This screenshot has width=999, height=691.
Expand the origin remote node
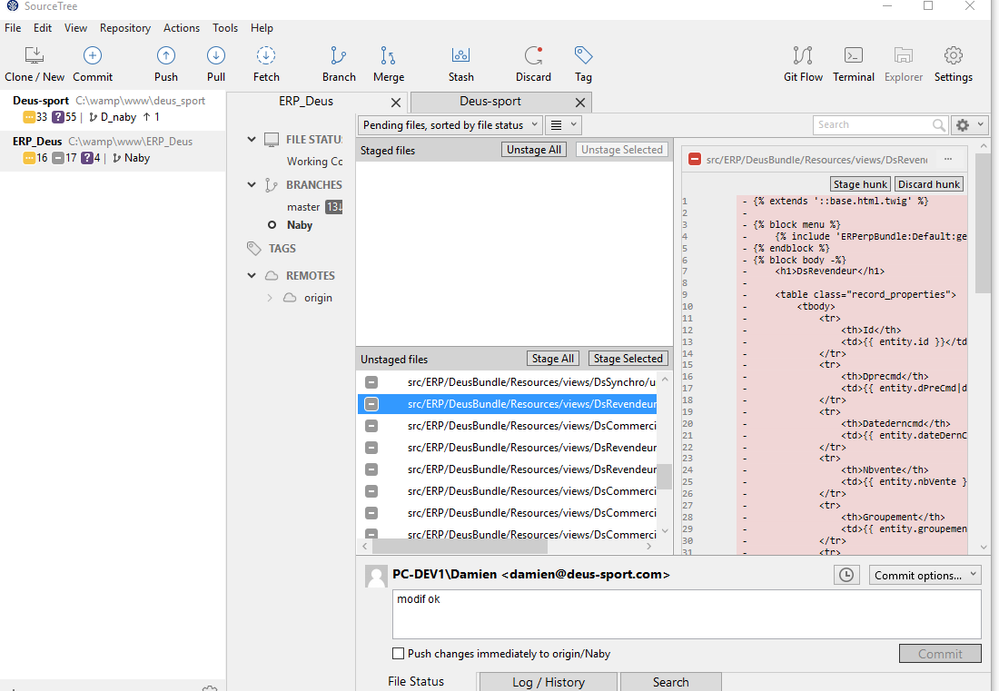tap(270, 297)
